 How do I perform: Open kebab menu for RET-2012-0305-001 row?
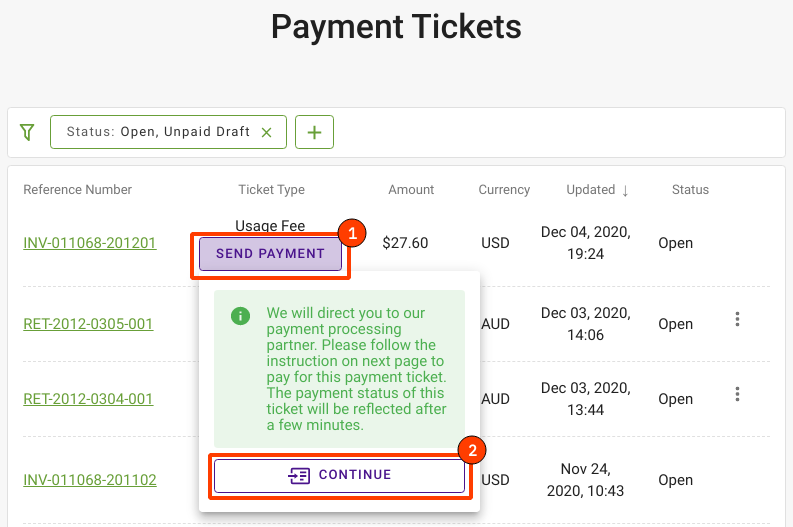pos(737,319)
